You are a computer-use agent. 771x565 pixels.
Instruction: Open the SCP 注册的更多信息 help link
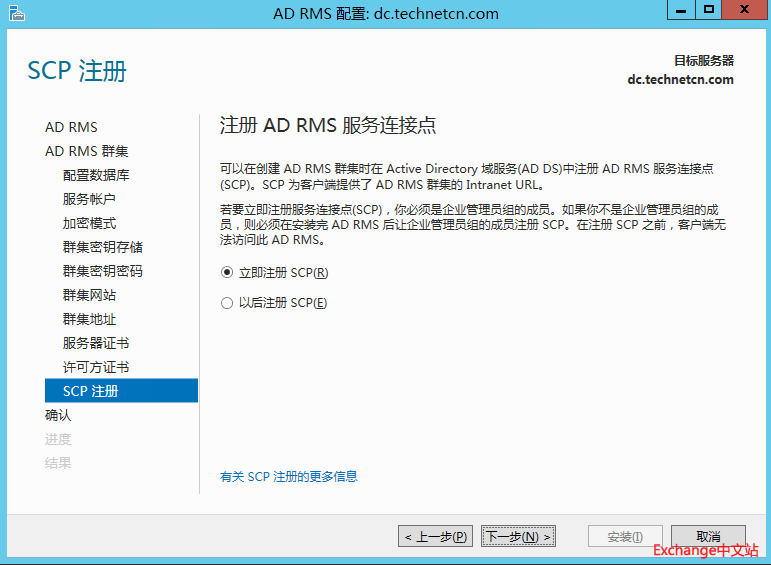click(x=288, y=477)
